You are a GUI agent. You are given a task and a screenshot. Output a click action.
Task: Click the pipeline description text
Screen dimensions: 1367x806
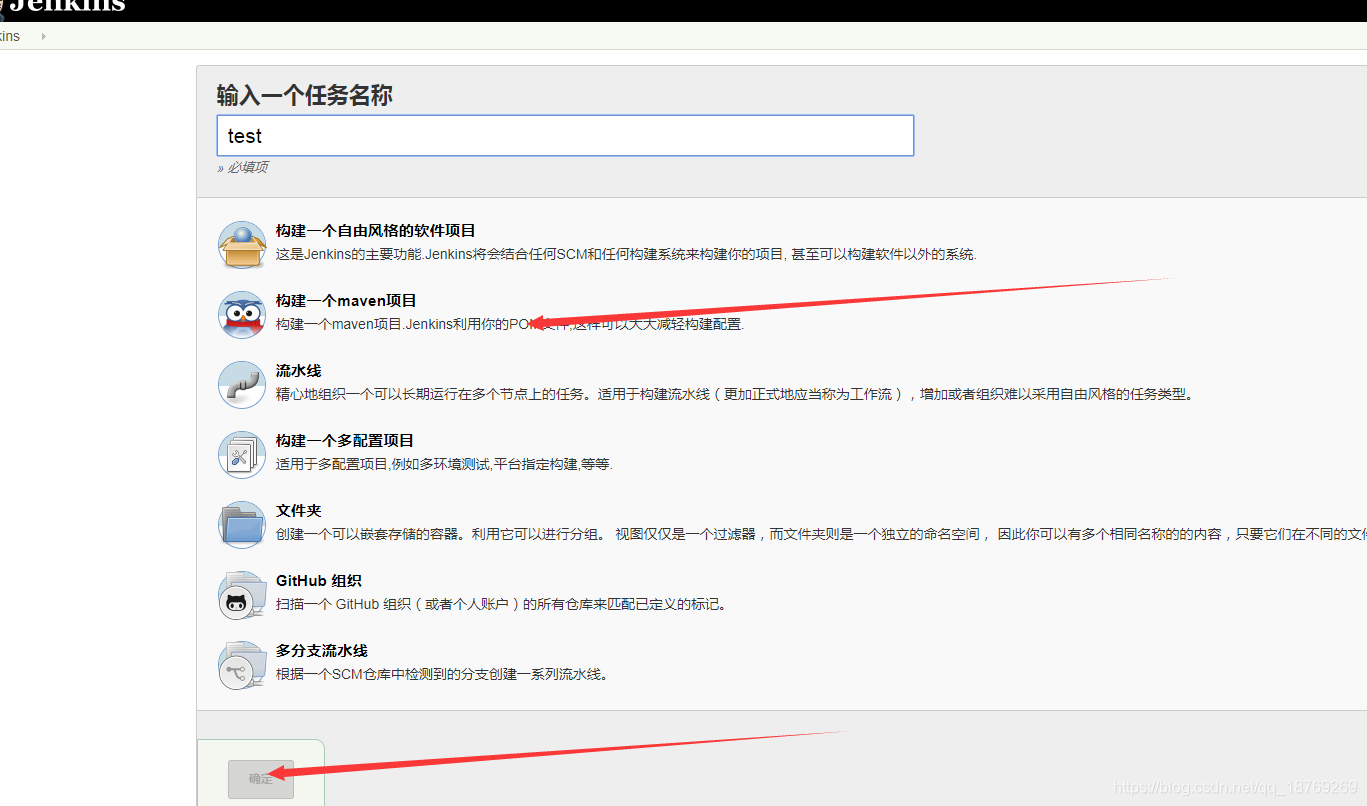(x=735, y=394)
